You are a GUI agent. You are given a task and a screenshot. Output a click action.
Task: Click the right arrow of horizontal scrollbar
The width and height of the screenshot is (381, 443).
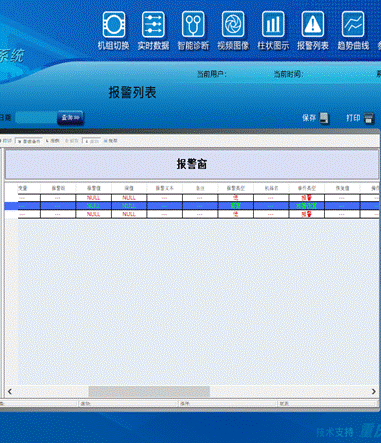pyautogui.click(x=374, y=392)
